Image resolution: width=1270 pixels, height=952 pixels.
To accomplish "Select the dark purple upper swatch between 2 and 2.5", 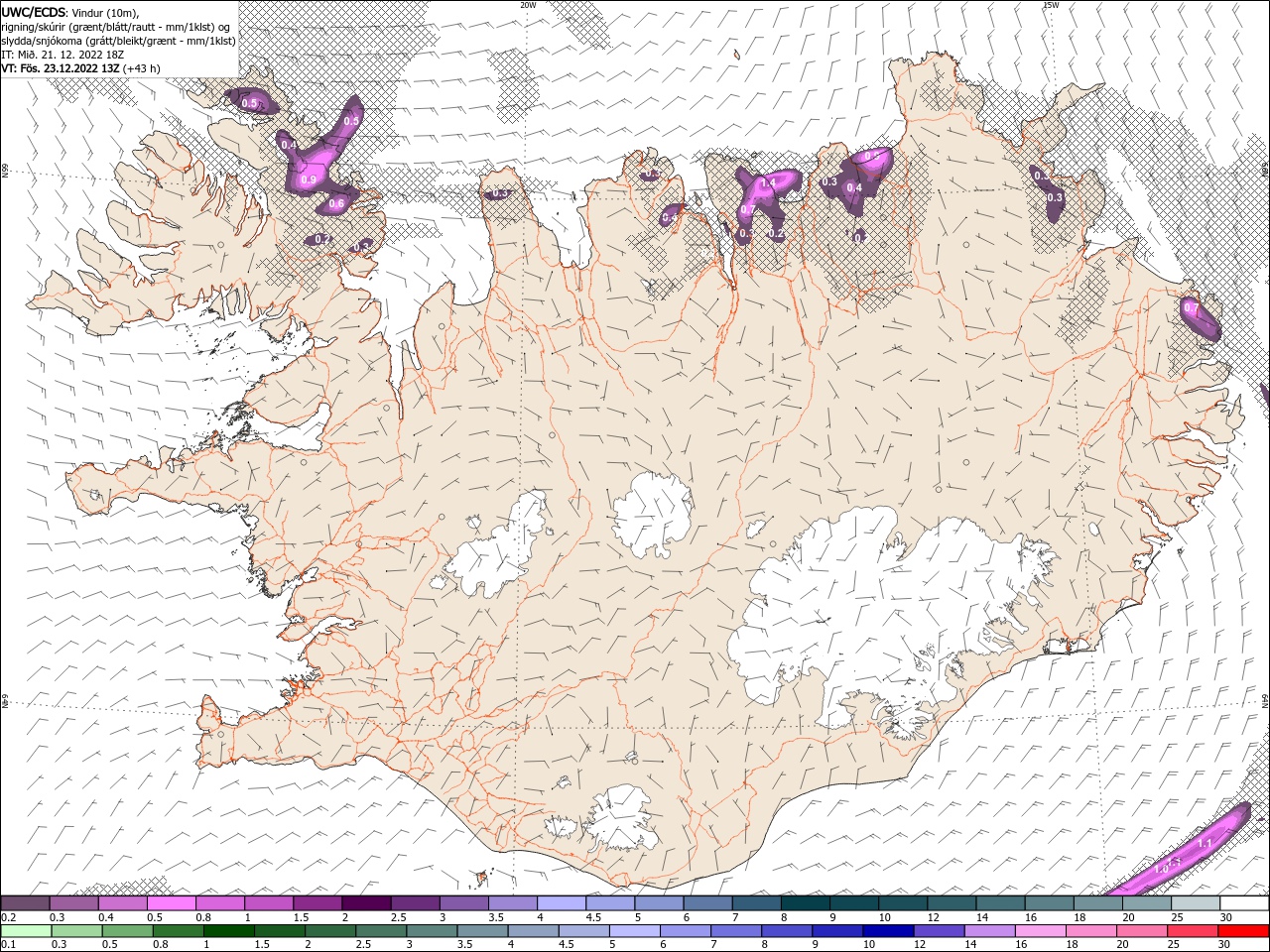I will pyautogui.click(x=366, y=903).
